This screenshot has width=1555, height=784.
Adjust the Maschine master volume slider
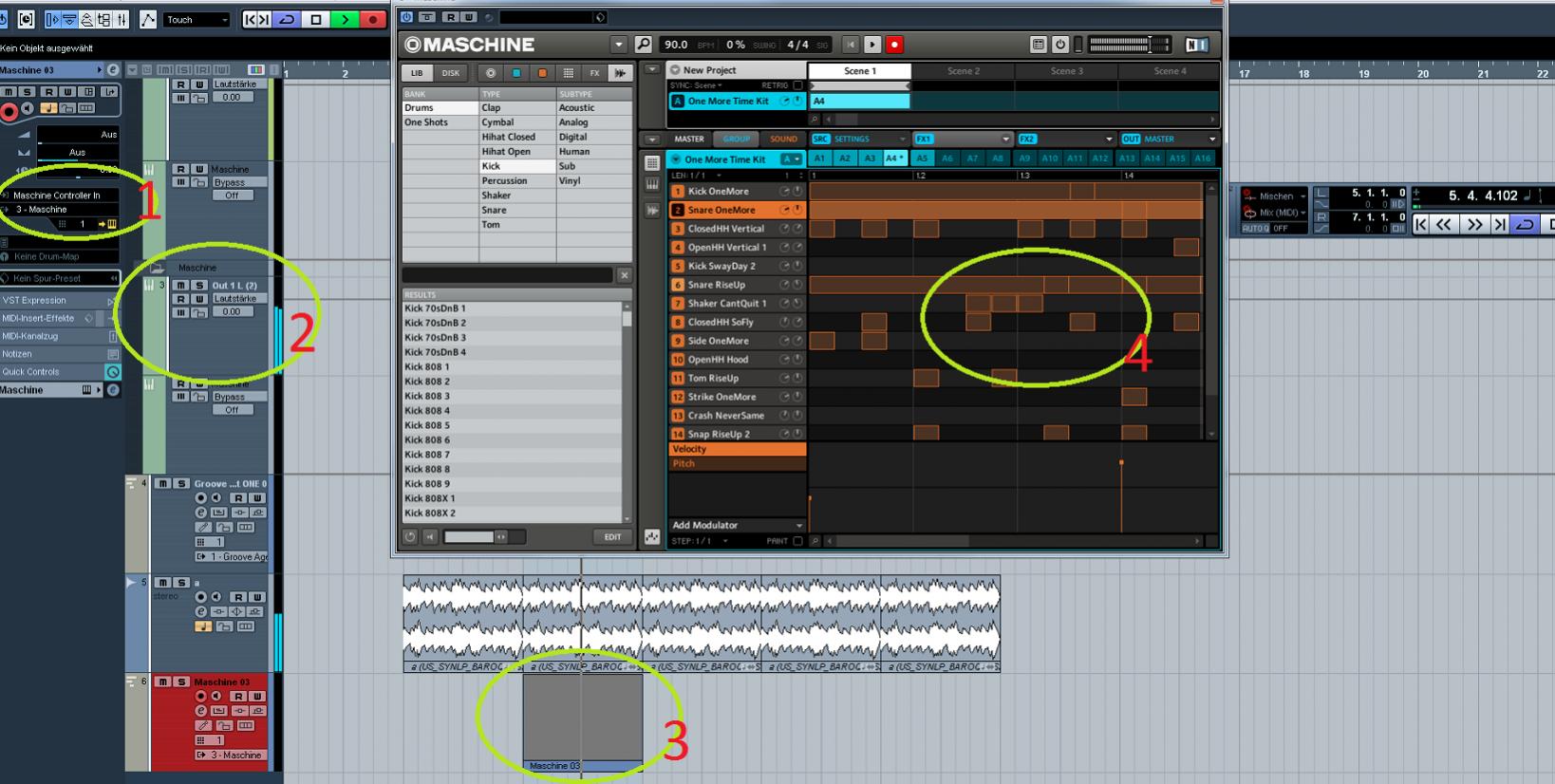(1129, 45)
